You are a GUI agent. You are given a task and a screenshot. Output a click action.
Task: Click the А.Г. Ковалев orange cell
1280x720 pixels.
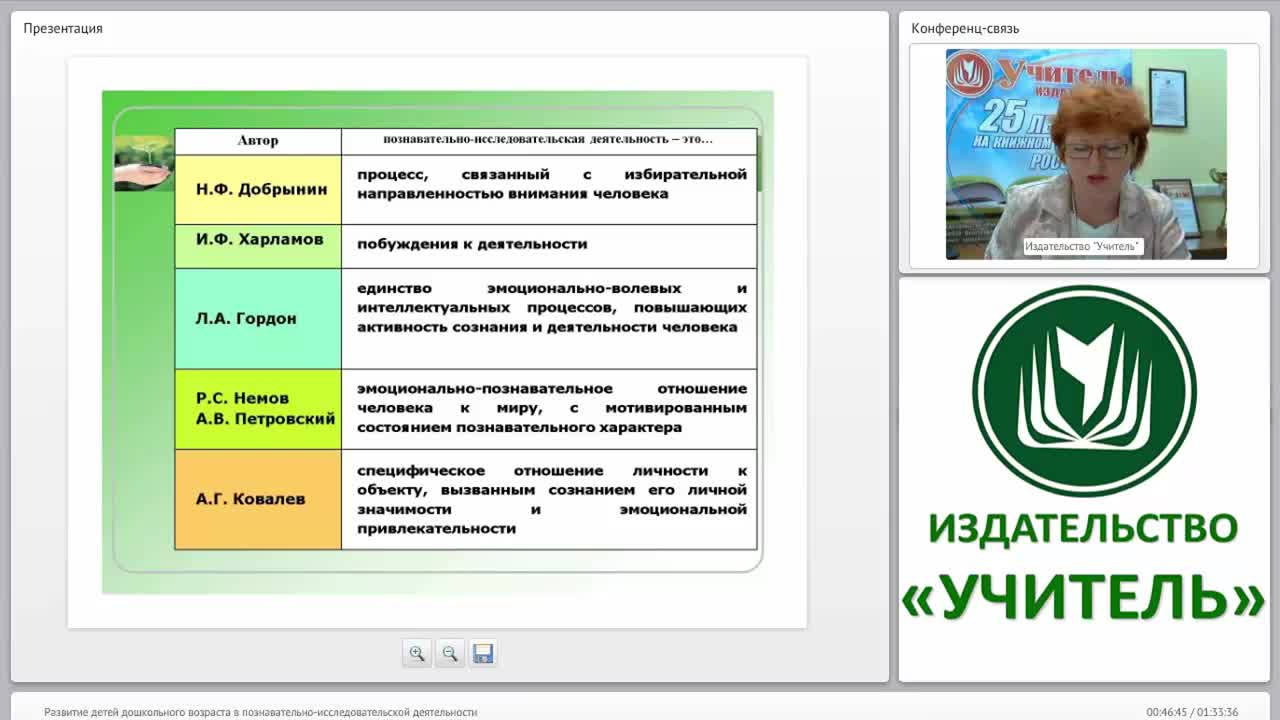(x=258, y=499)
